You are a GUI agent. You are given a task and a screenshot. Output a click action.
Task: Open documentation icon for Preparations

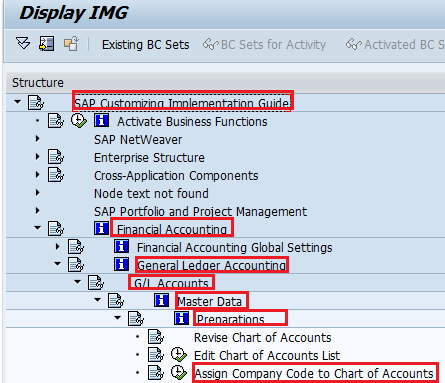(x=136, y=318)
